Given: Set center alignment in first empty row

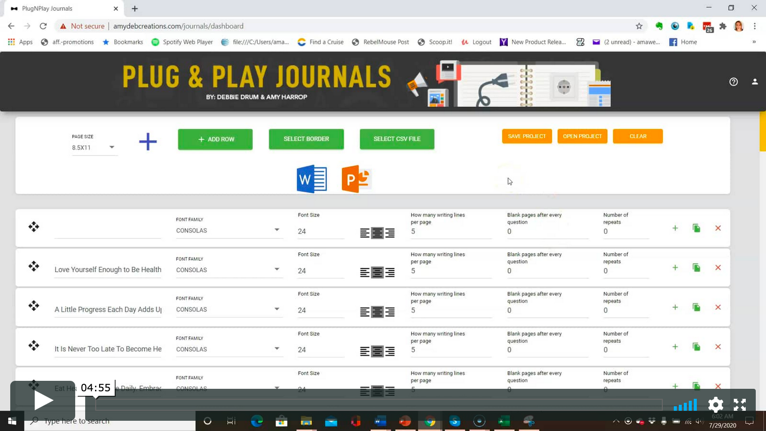Looking at the screenshot, I should tap(377, 234).
